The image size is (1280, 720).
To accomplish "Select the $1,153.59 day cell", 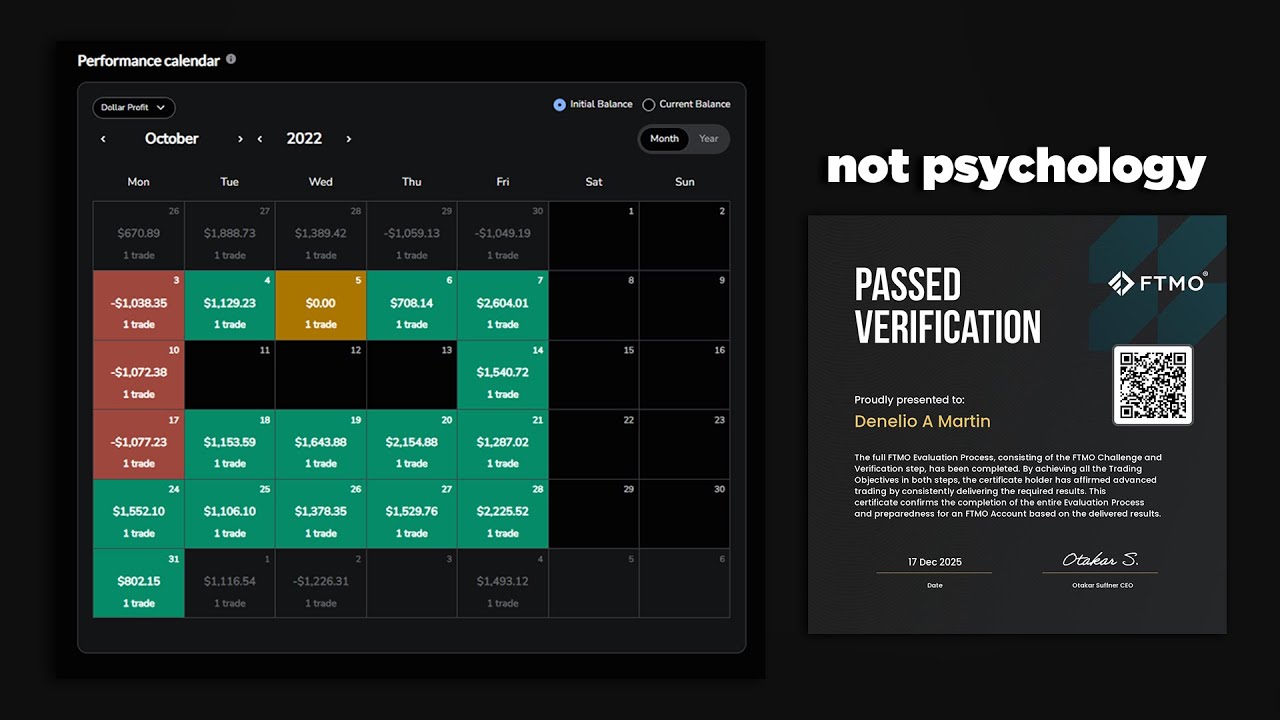I will click(230, 444).
